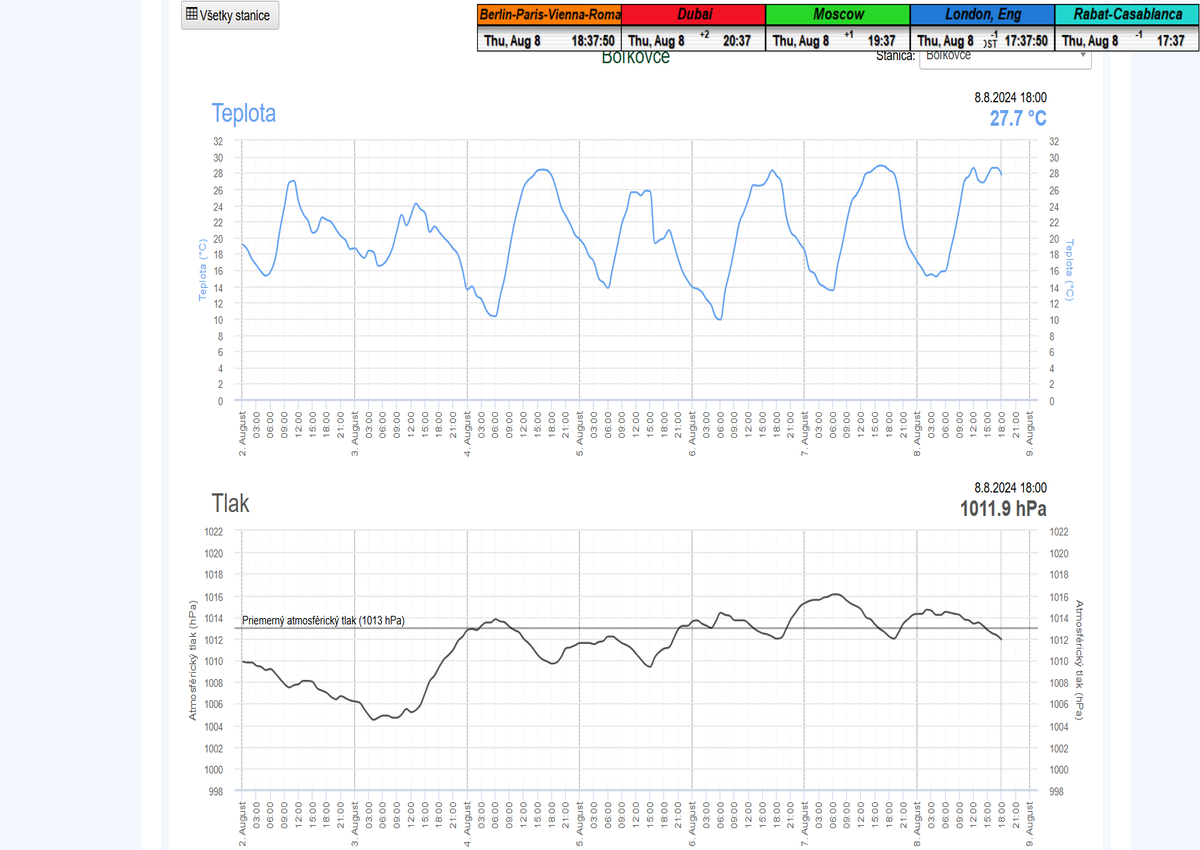
Task: Click the current temperature value 27.7 °C
Action: point(1018,118)
